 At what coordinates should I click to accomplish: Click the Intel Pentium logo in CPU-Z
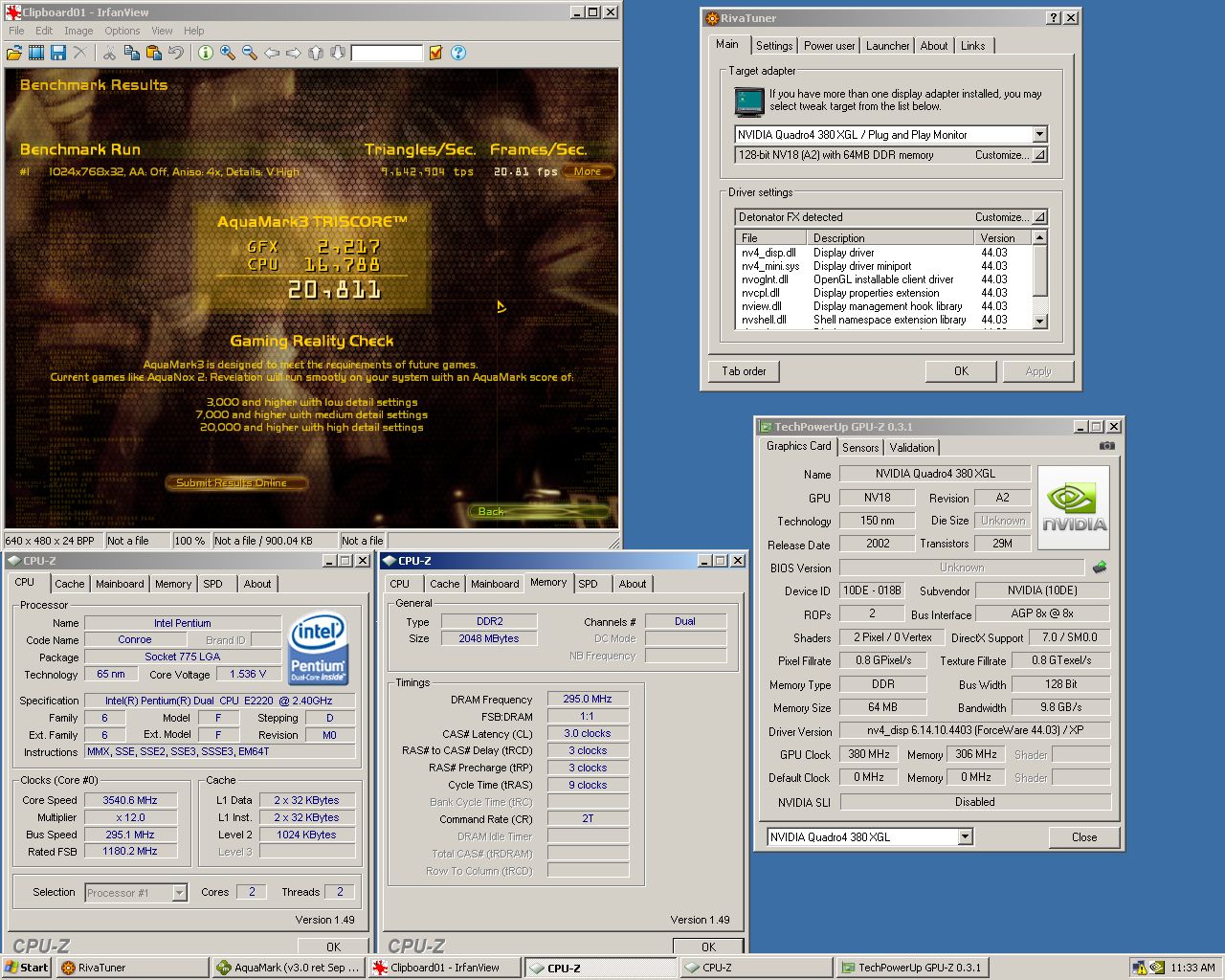tap(318, 650)
